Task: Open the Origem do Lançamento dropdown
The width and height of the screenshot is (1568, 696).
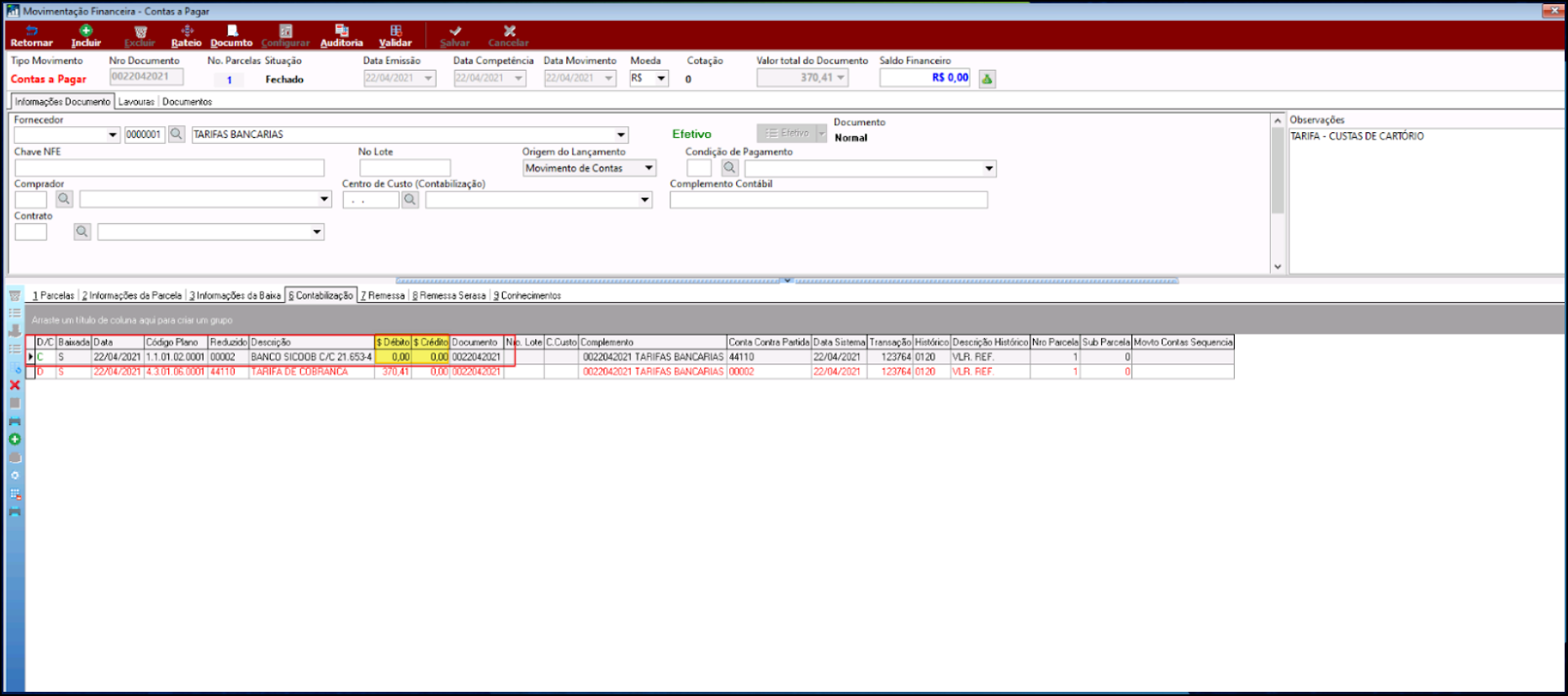Action: 649,167
